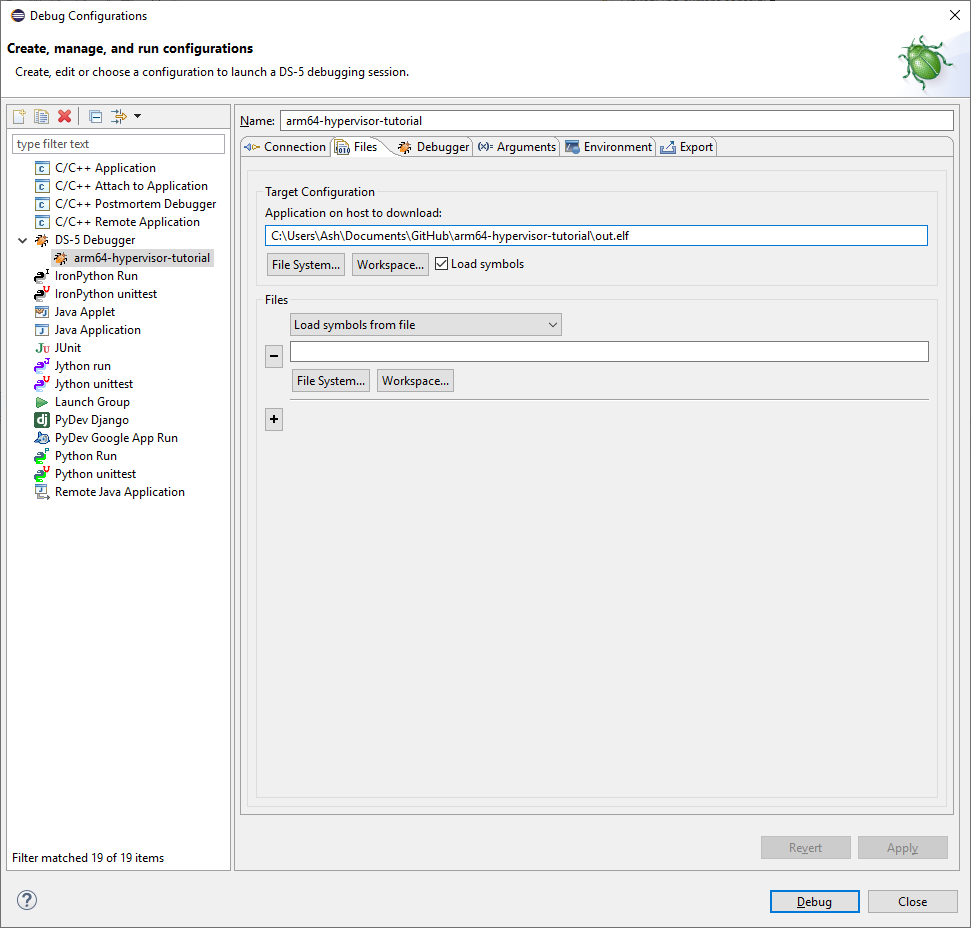Click the Jython unittest icon

[x=41, y=384]
